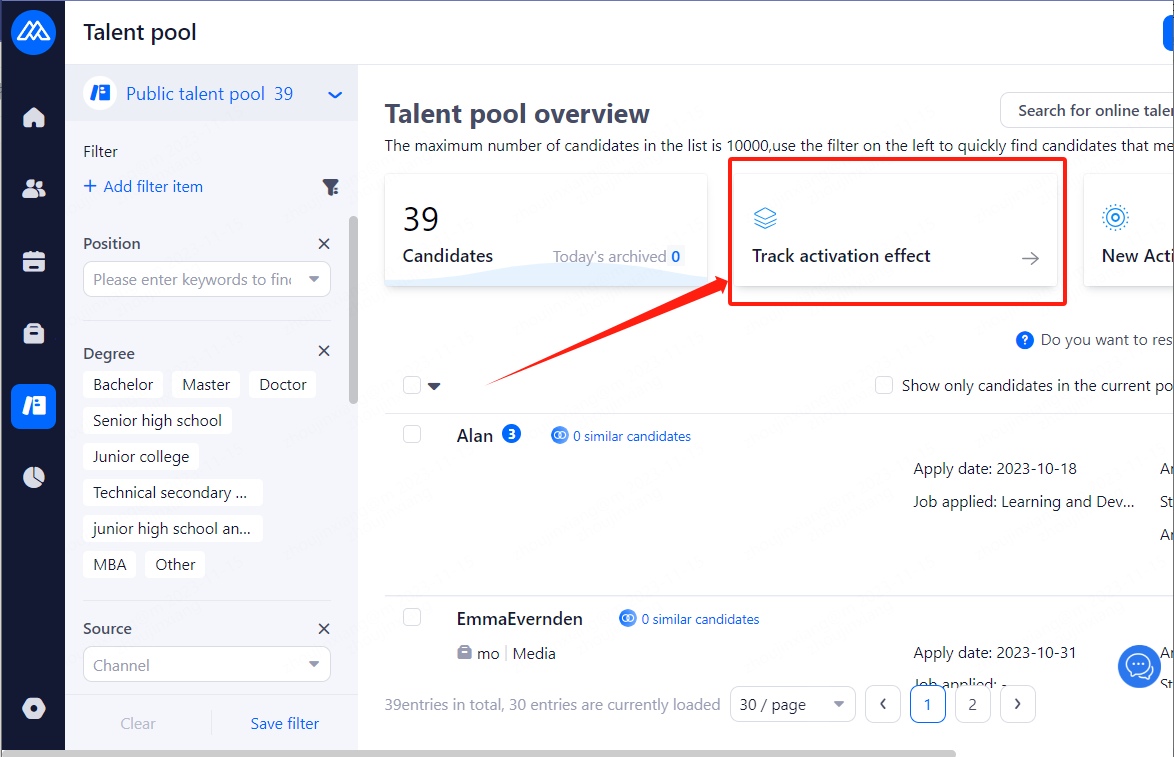Open the Home icon in sidebar
Image resolution: width=1174 pixels, height=757 pixels.
pos(34,118)
